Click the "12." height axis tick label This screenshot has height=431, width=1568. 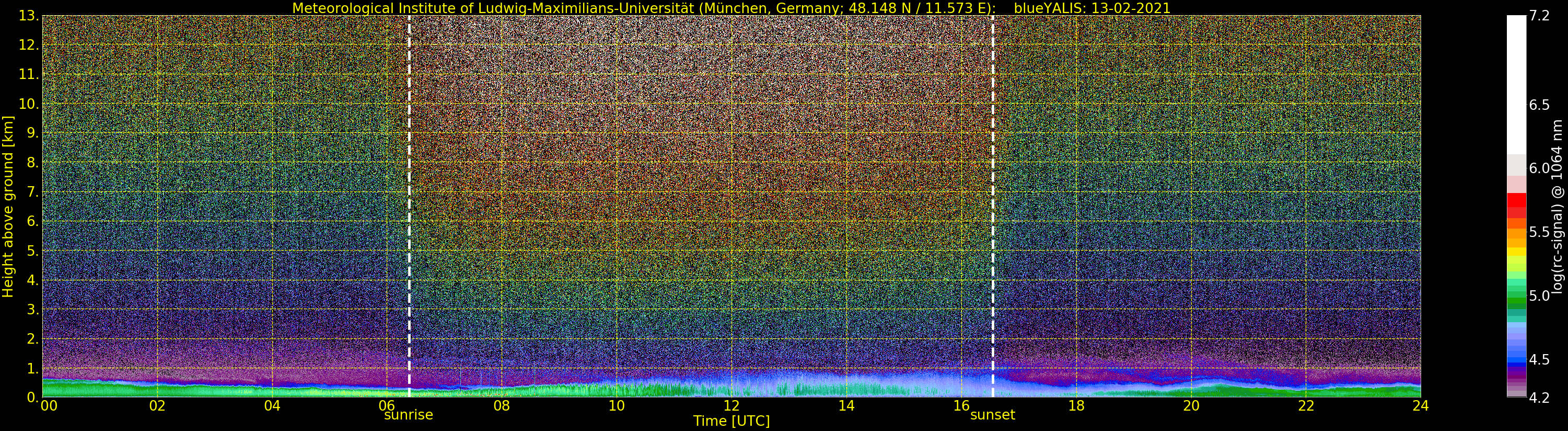(28, 45)
